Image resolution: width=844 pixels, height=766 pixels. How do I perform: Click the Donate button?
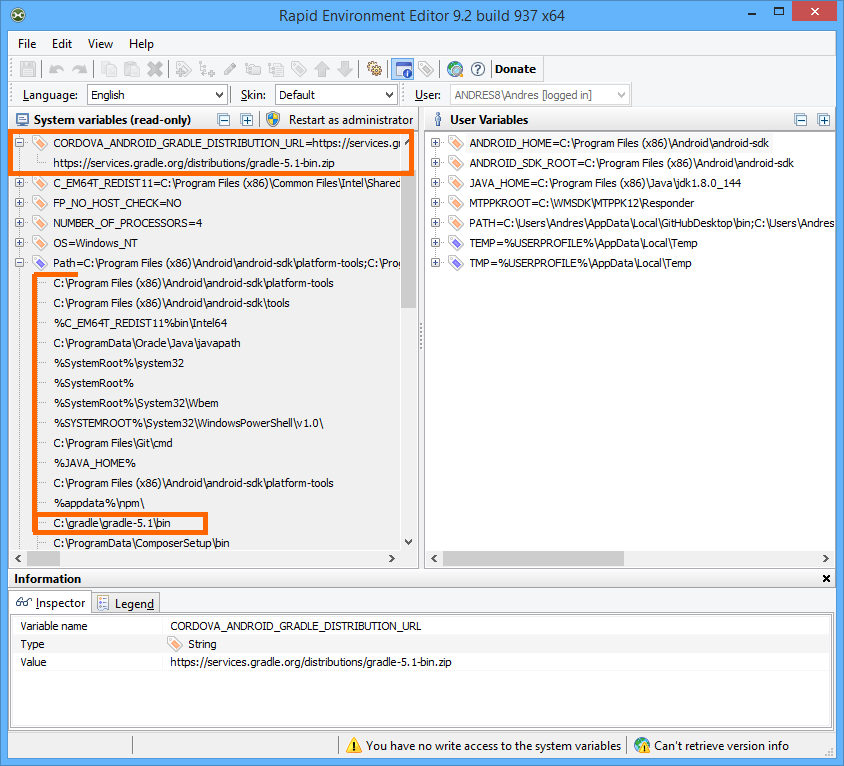point(516,69)
